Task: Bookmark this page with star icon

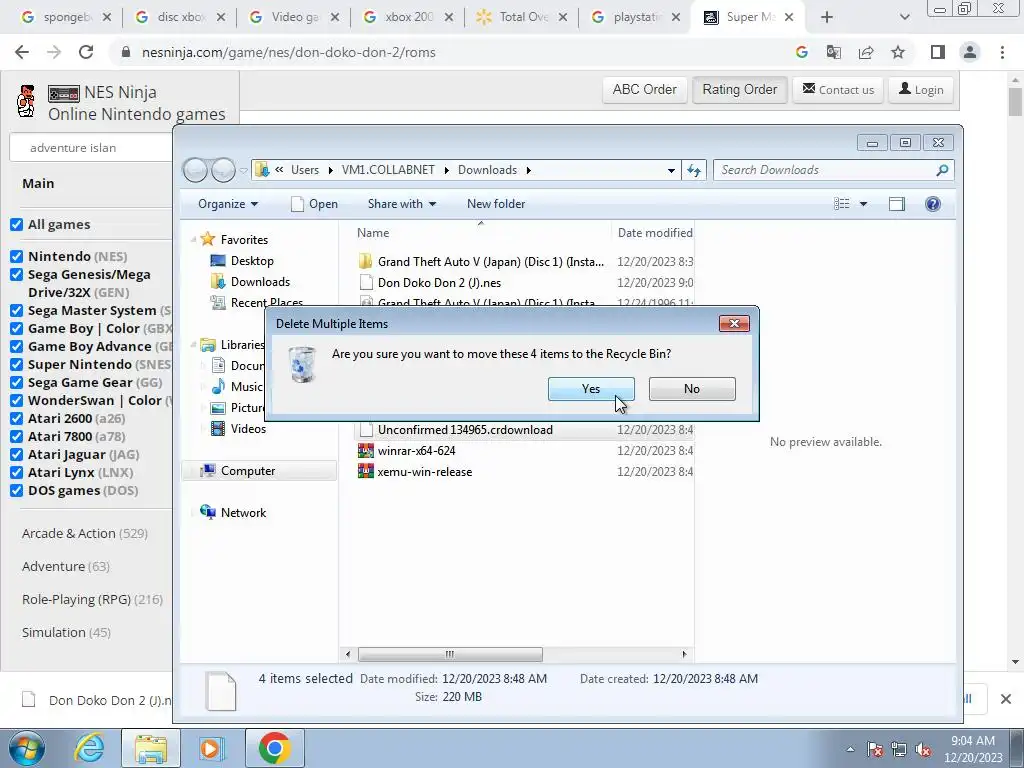Action: point(898,52)
